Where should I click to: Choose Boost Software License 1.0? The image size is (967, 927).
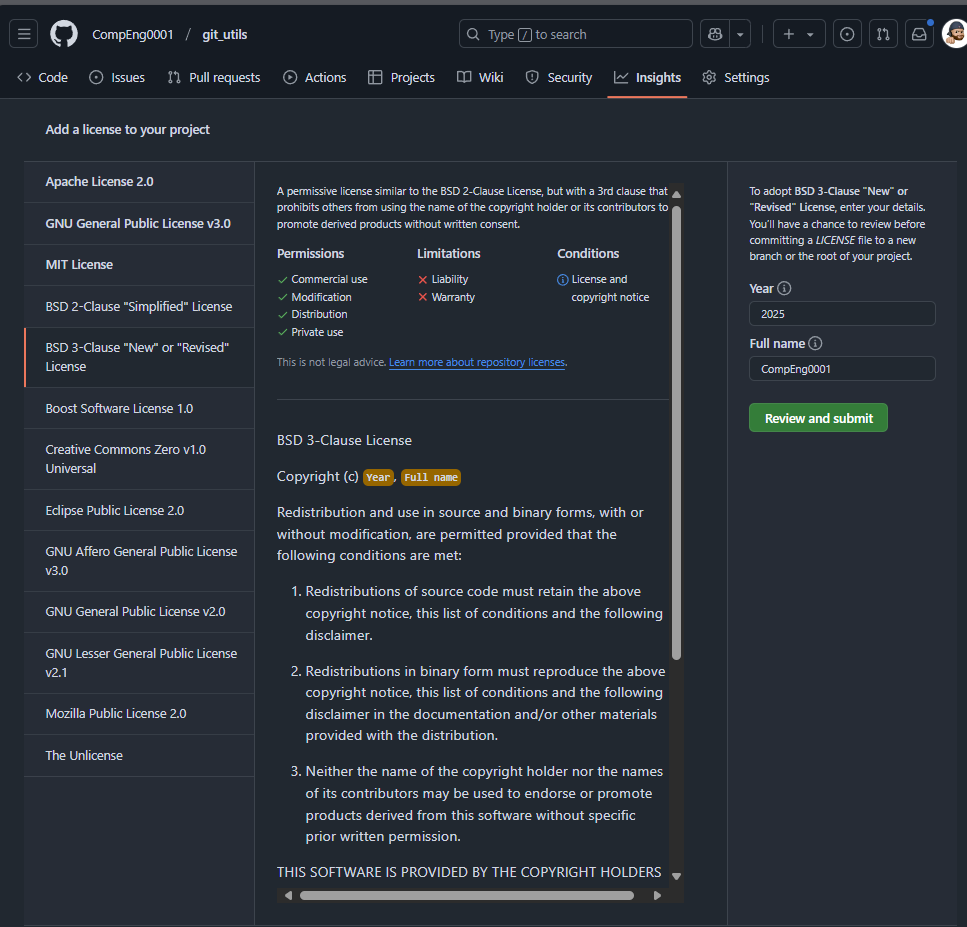(x=139, y=408)
